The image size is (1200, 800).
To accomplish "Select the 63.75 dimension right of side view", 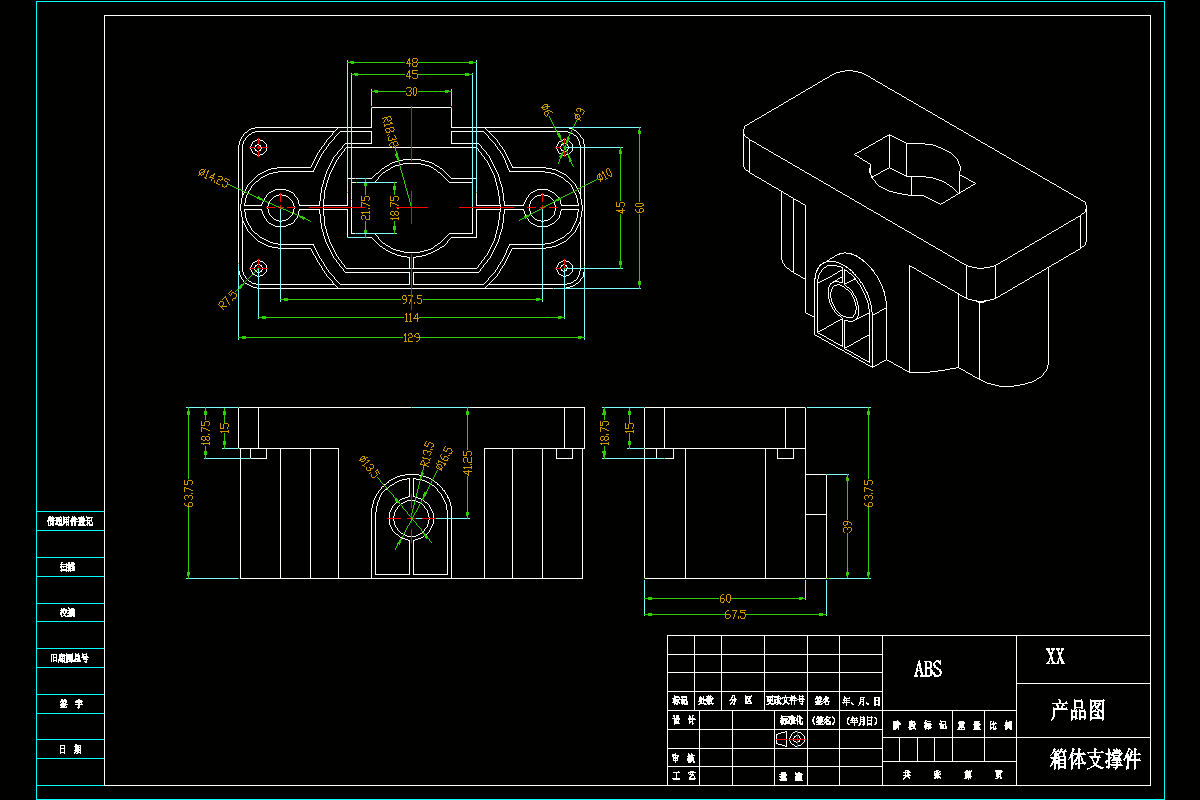I will tap(868, 493).
